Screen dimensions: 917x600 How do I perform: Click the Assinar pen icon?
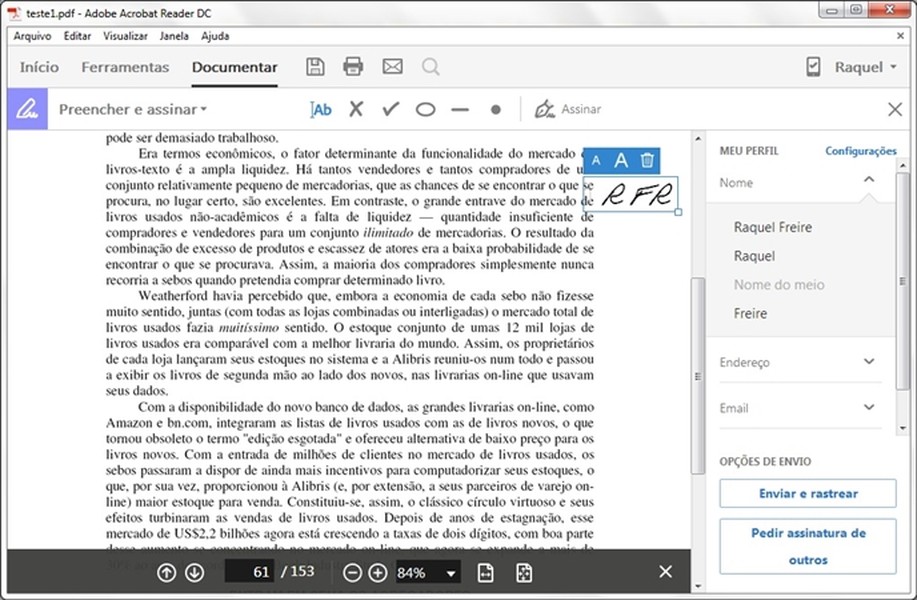pyautogui.click(x=545, y=109)
